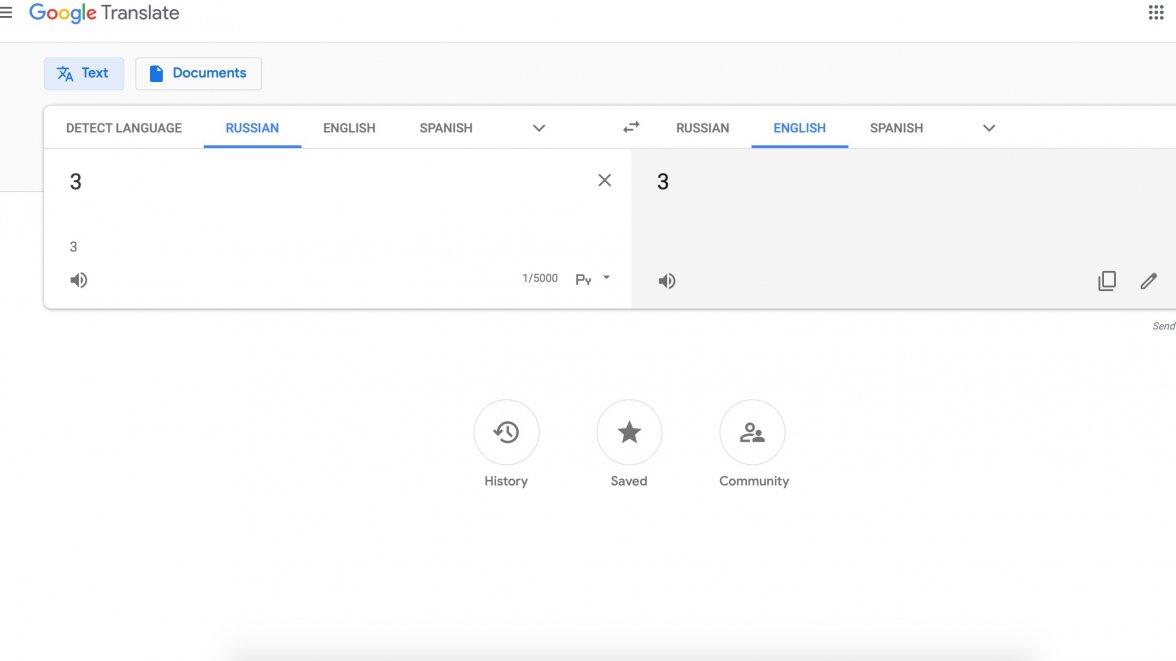
Task: Copy the translation to clipboard
Action: pyautogui.click(x=1107, y=281)
